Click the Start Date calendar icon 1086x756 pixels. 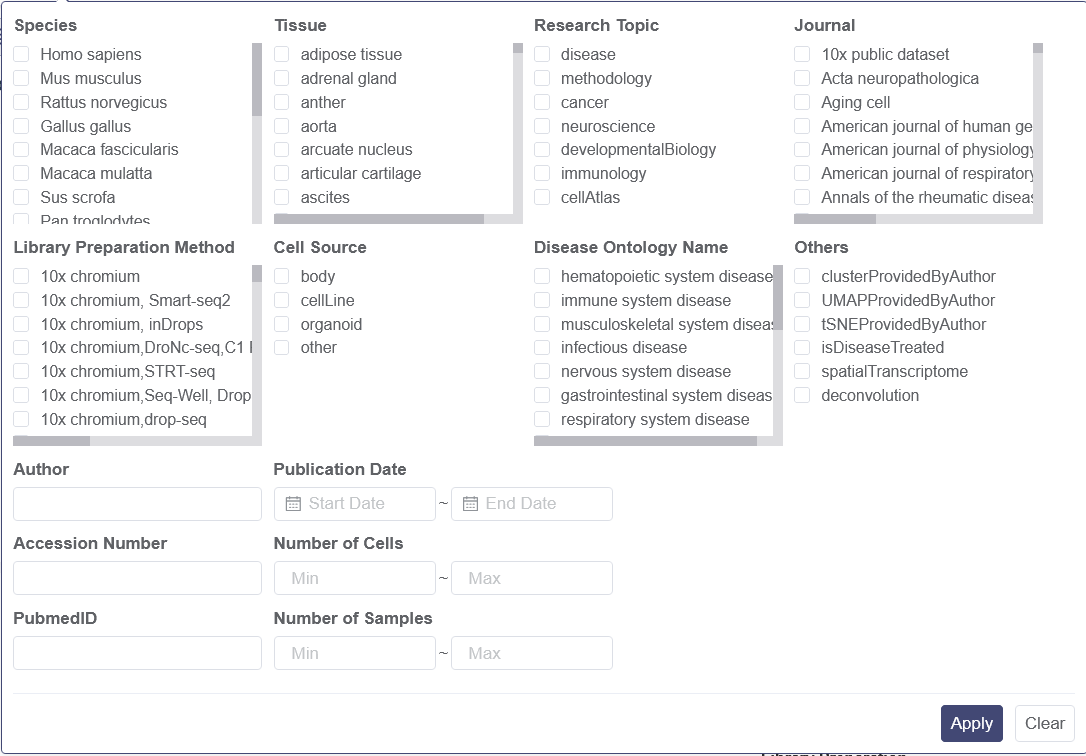point(293,504)
